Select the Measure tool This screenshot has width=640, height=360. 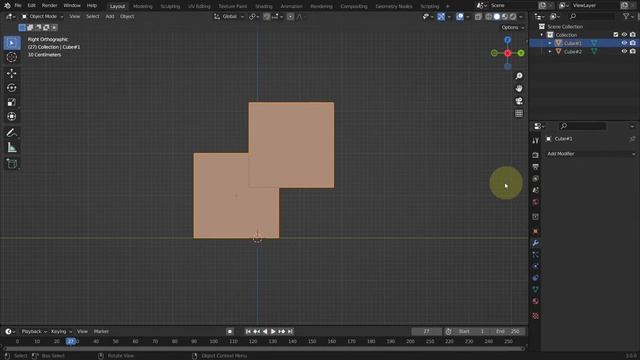click(x=12, y=147)
